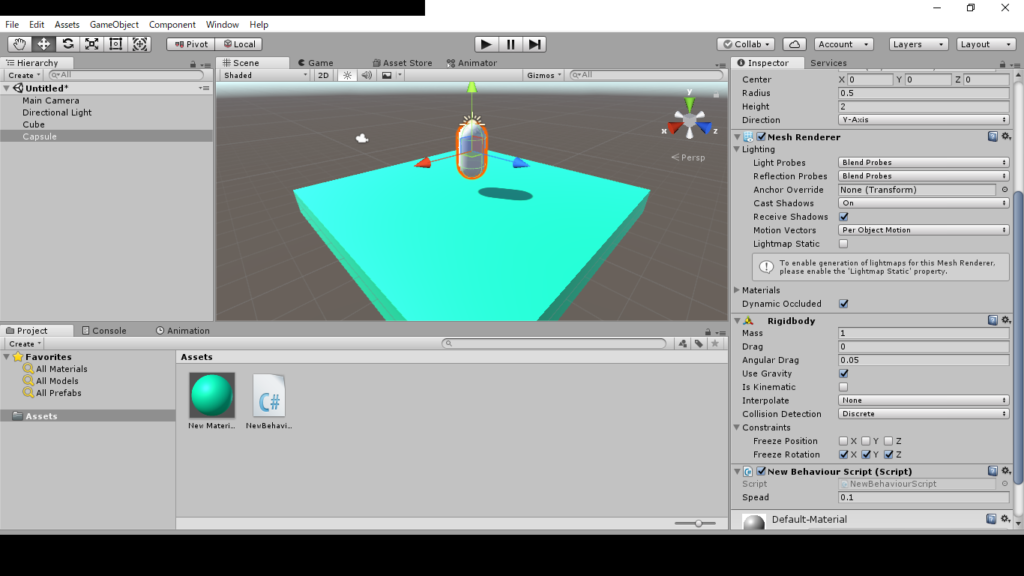Open the Cast Shadows dropdown

point(923,203)
